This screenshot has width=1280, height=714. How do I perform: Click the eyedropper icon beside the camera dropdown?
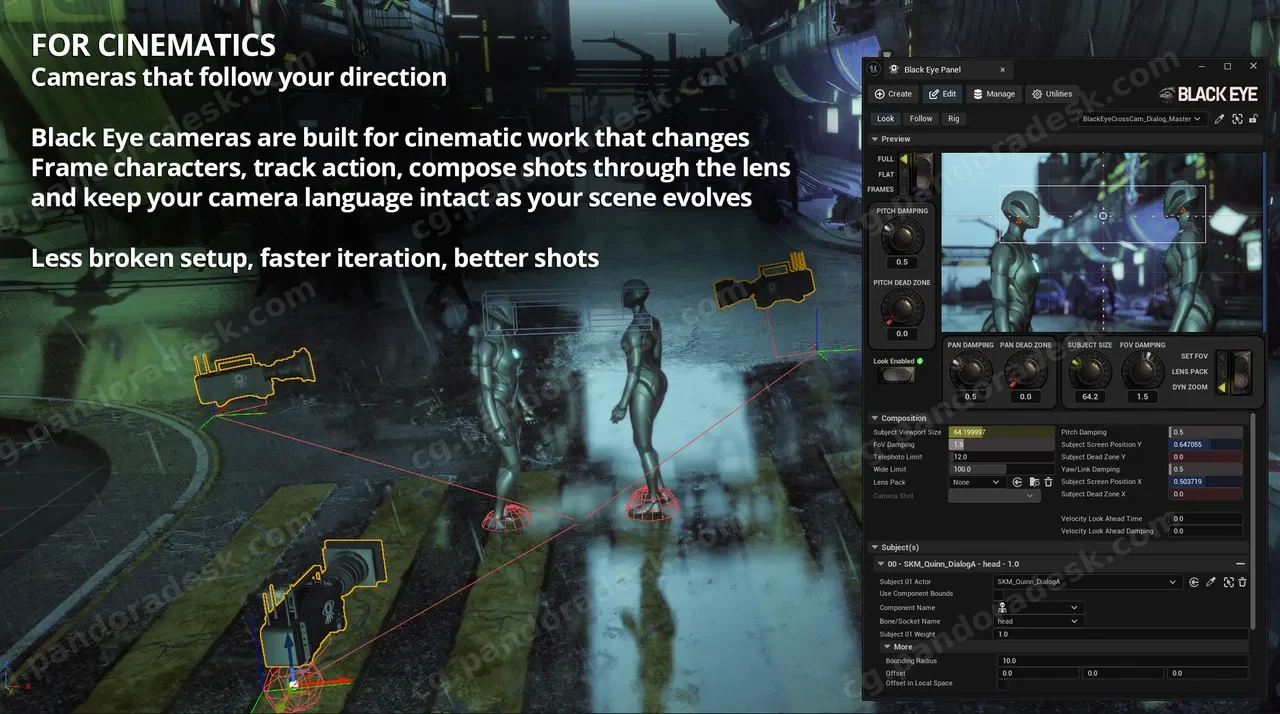pos(1219,119)
